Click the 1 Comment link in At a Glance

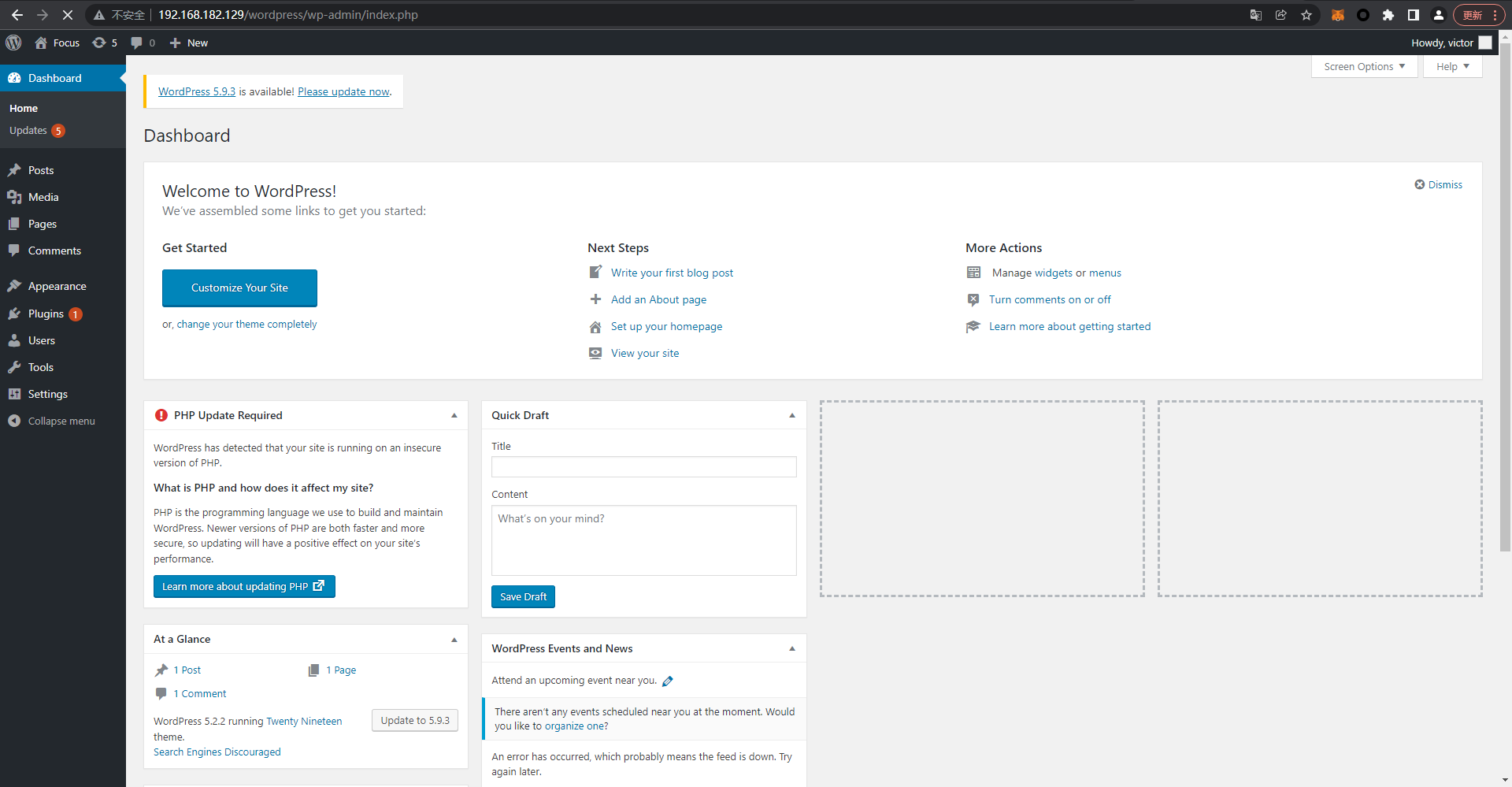tap(200, 694)
